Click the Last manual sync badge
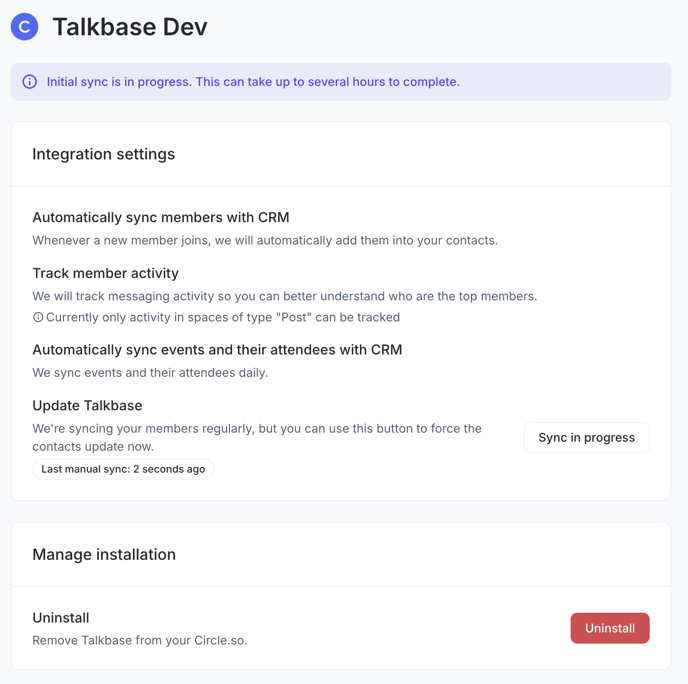The image size is (688, 684). (123, 469)
